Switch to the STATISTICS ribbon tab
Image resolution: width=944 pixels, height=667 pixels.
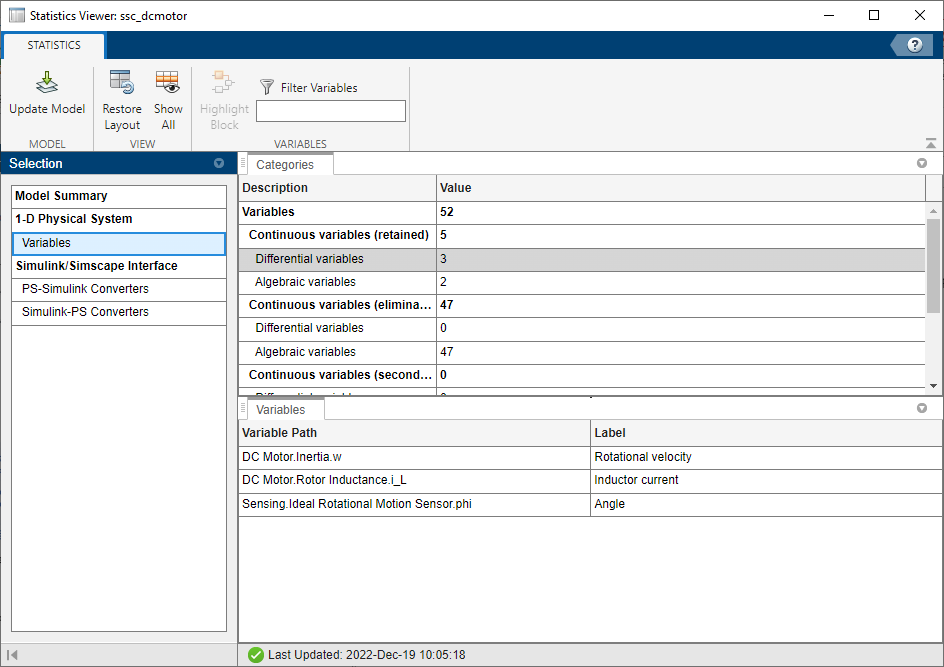click(54, 46)
